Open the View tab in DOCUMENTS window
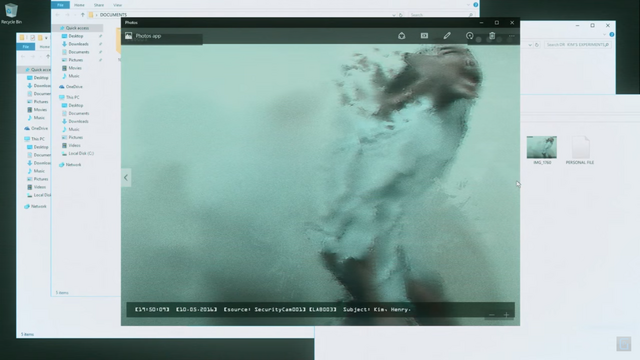 pos(118,5)
